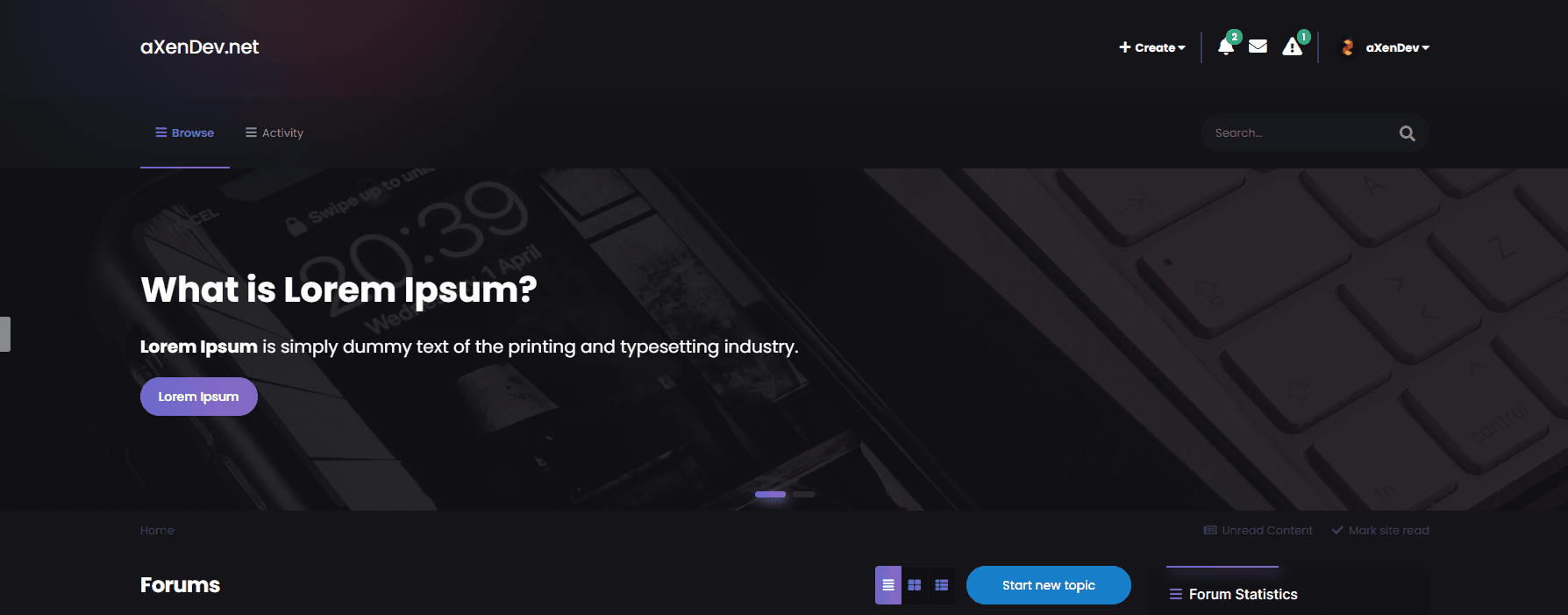
Task: Click the Unread Content icon link
Action: click(x=1210, y=530)
